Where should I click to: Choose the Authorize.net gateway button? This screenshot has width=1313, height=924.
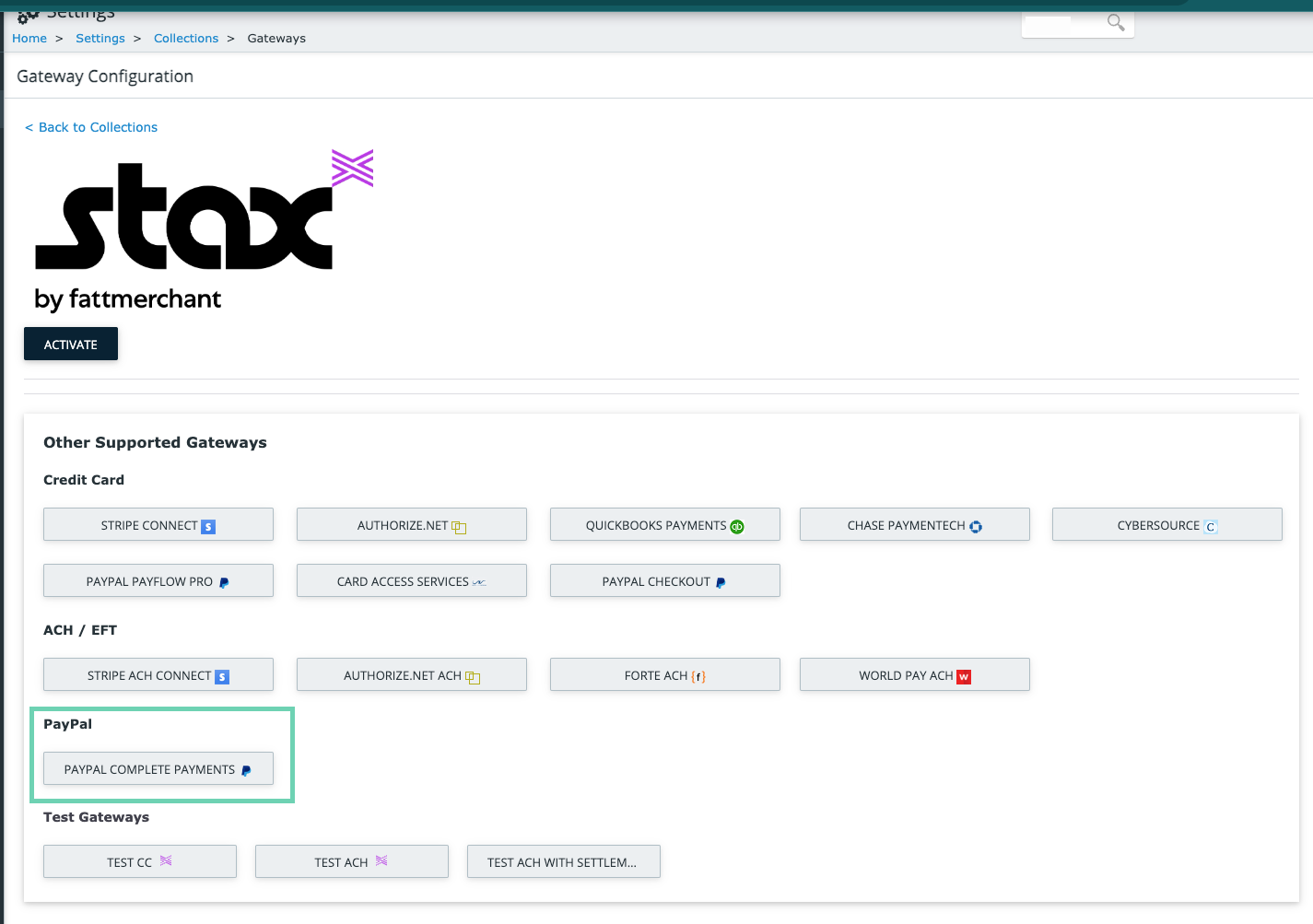click(x=412, y=524)
